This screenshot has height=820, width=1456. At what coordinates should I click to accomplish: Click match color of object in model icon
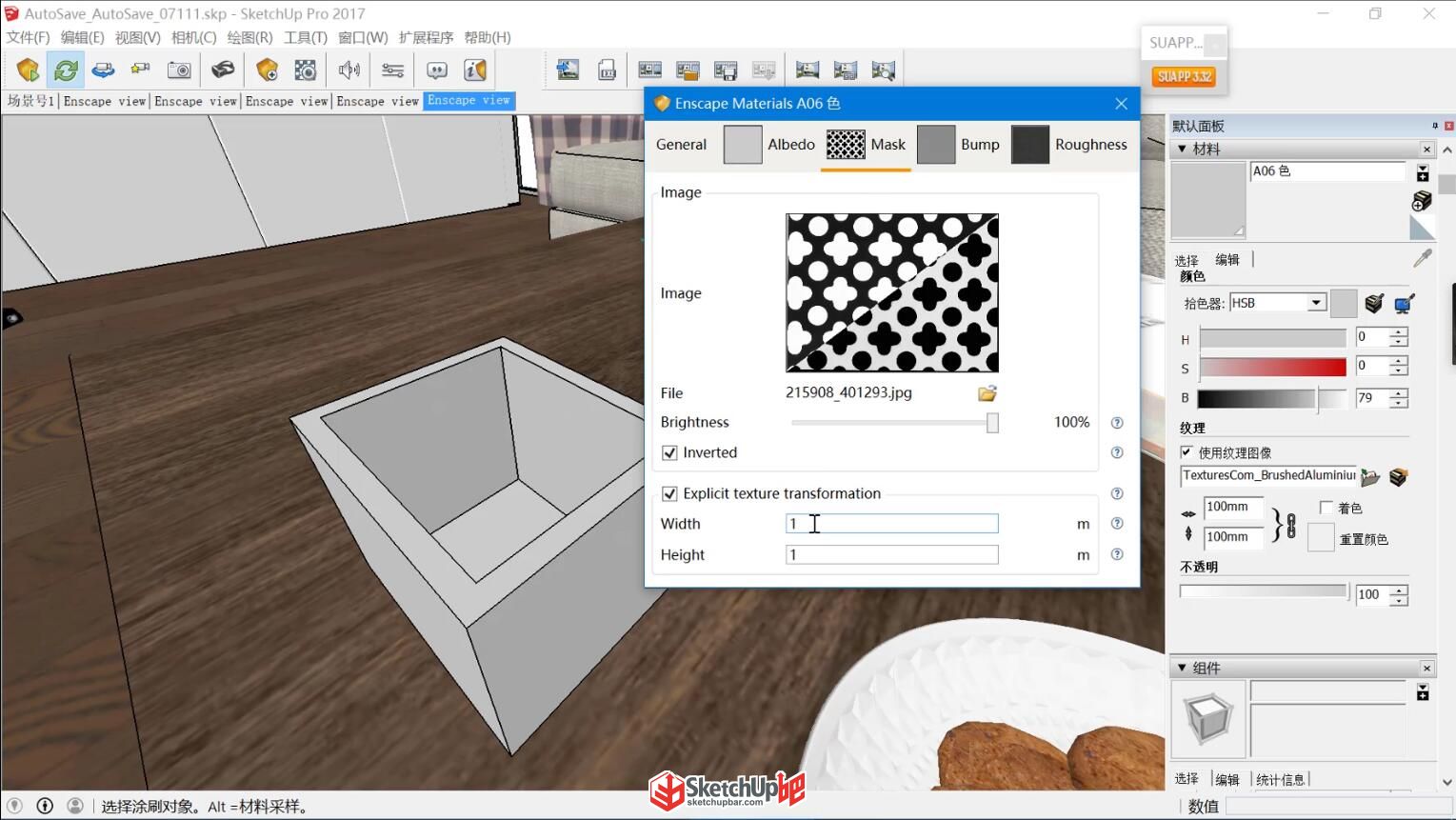tap(1374, 303)
